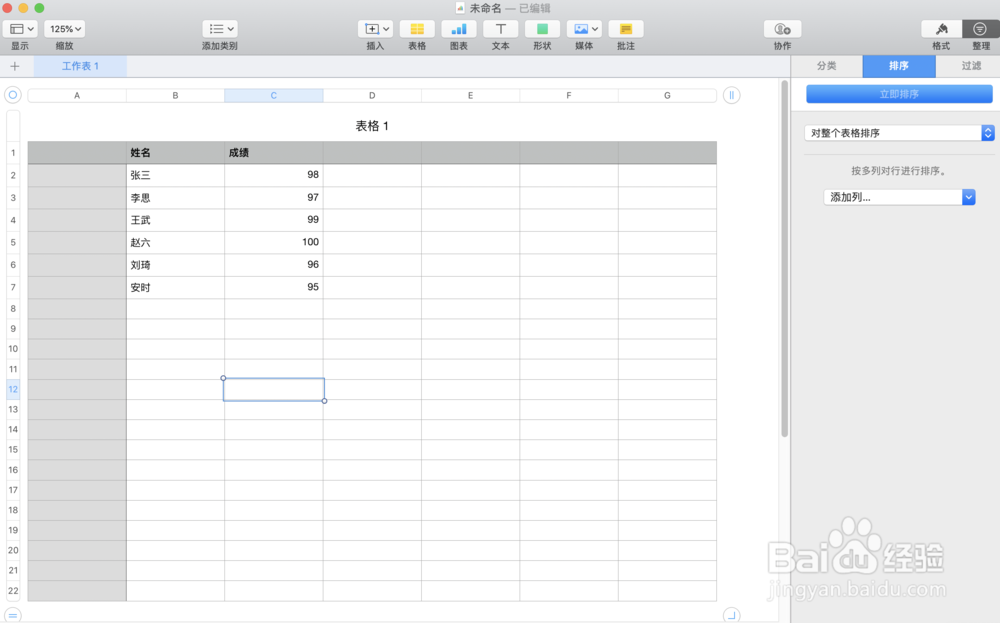The image size is (1000, 623).
Task: Click the Chart toolbar icon
Action: pyautogui.click(x=459, y=29)
